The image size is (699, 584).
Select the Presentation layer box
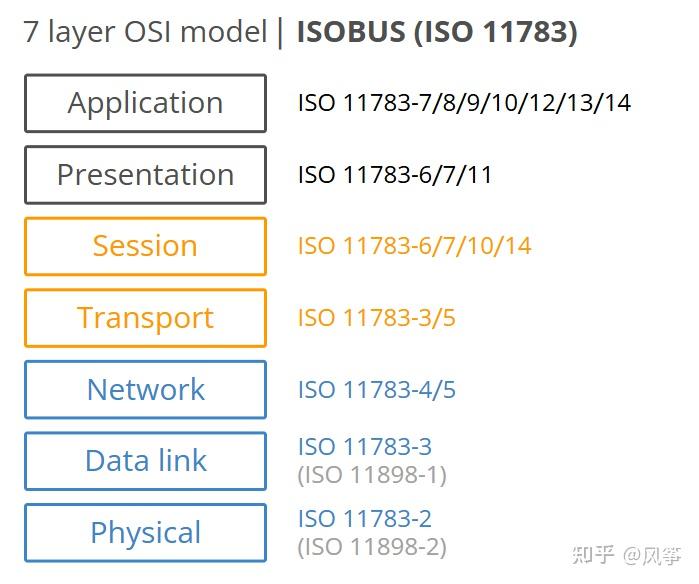tap(145, 175)
